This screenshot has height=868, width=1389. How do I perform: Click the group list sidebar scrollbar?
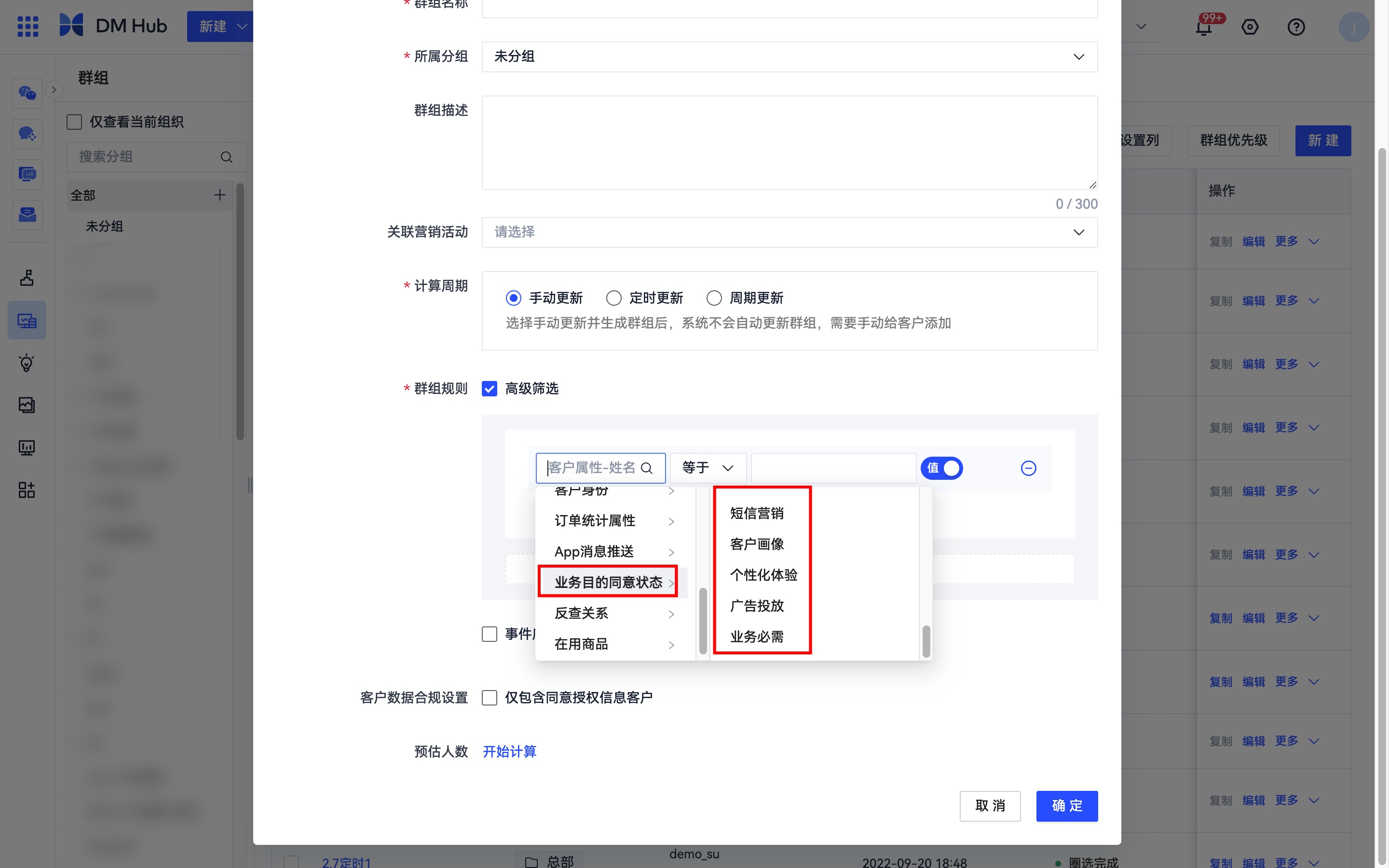click(x=240, y=312)
